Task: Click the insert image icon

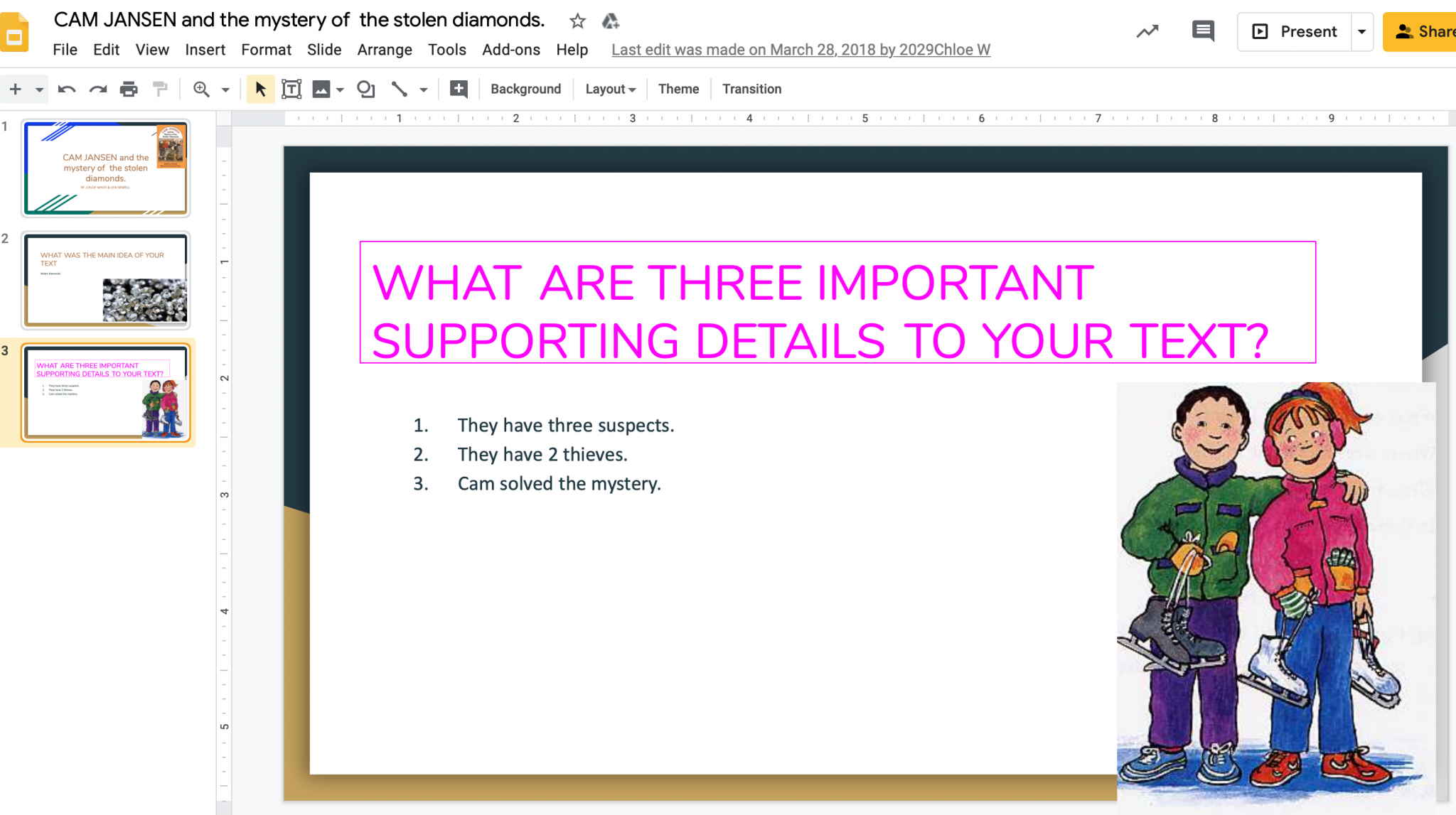Action: [321, 89]
